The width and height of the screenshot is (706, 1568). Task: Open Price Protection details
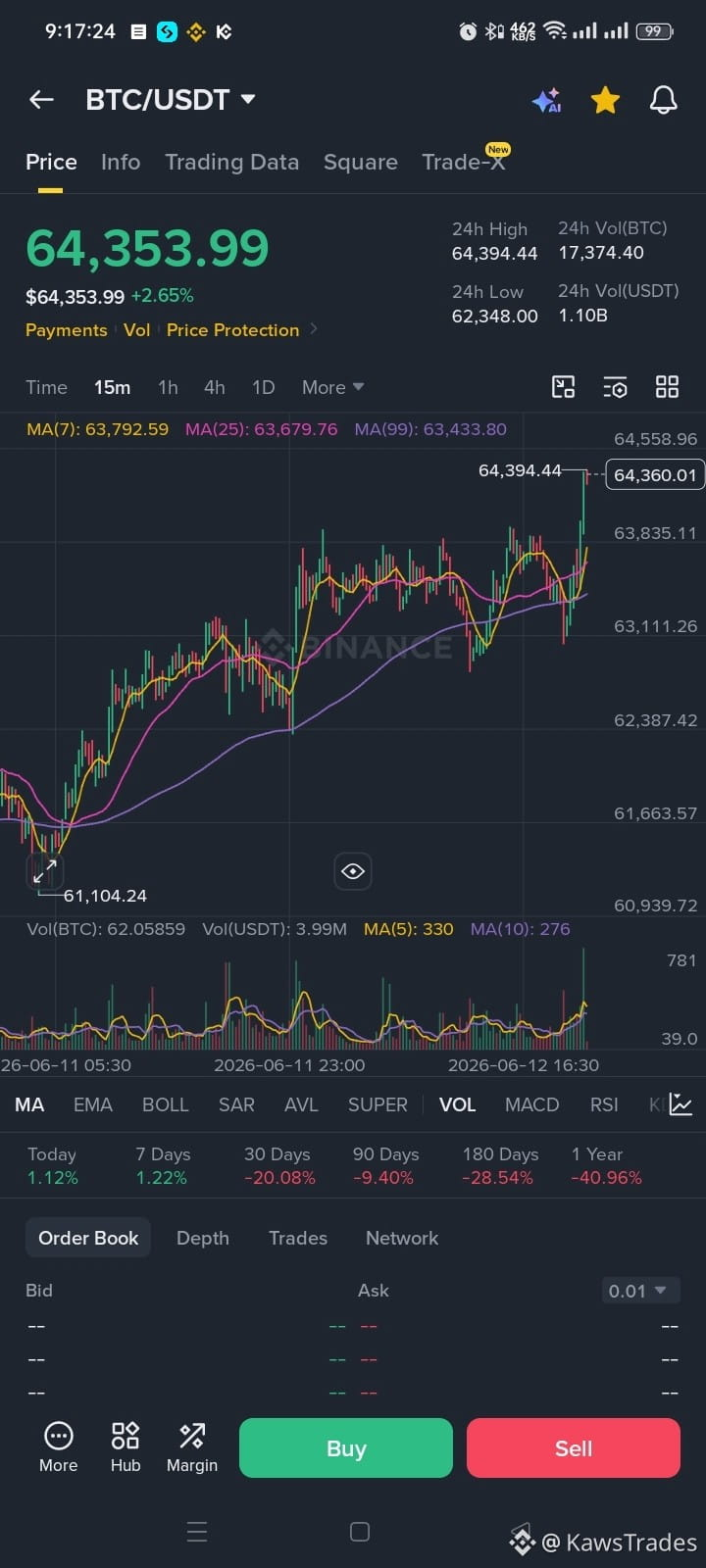pos(232,330)
